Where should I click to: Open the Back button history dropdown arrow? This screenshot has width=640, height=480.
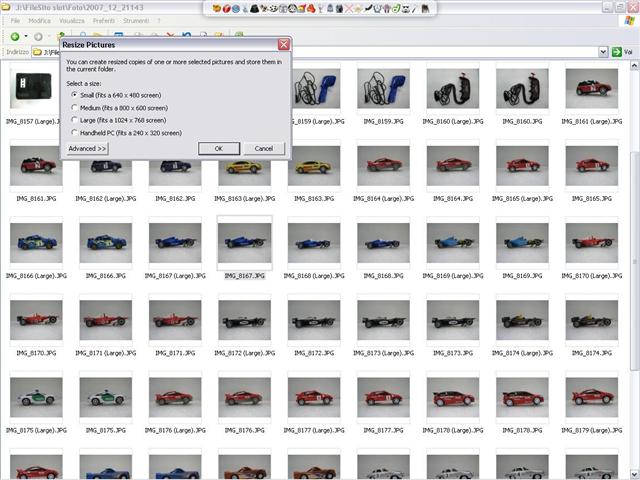[x=26, y=36]
